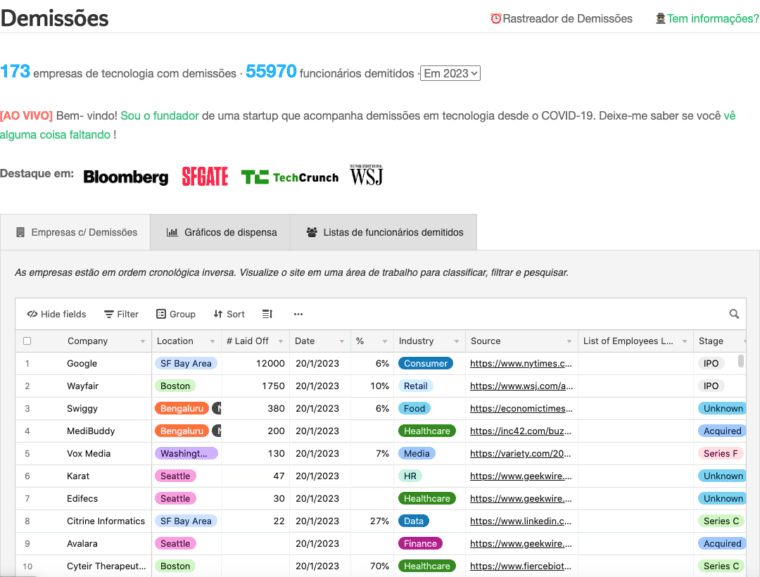
Task: Open Swiggy's economictimes source link
Action: tap(521, 408)
